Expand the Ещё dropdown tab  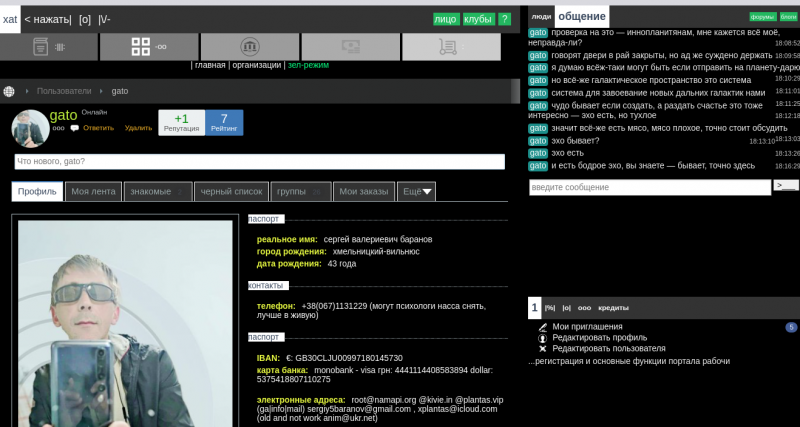416,191
